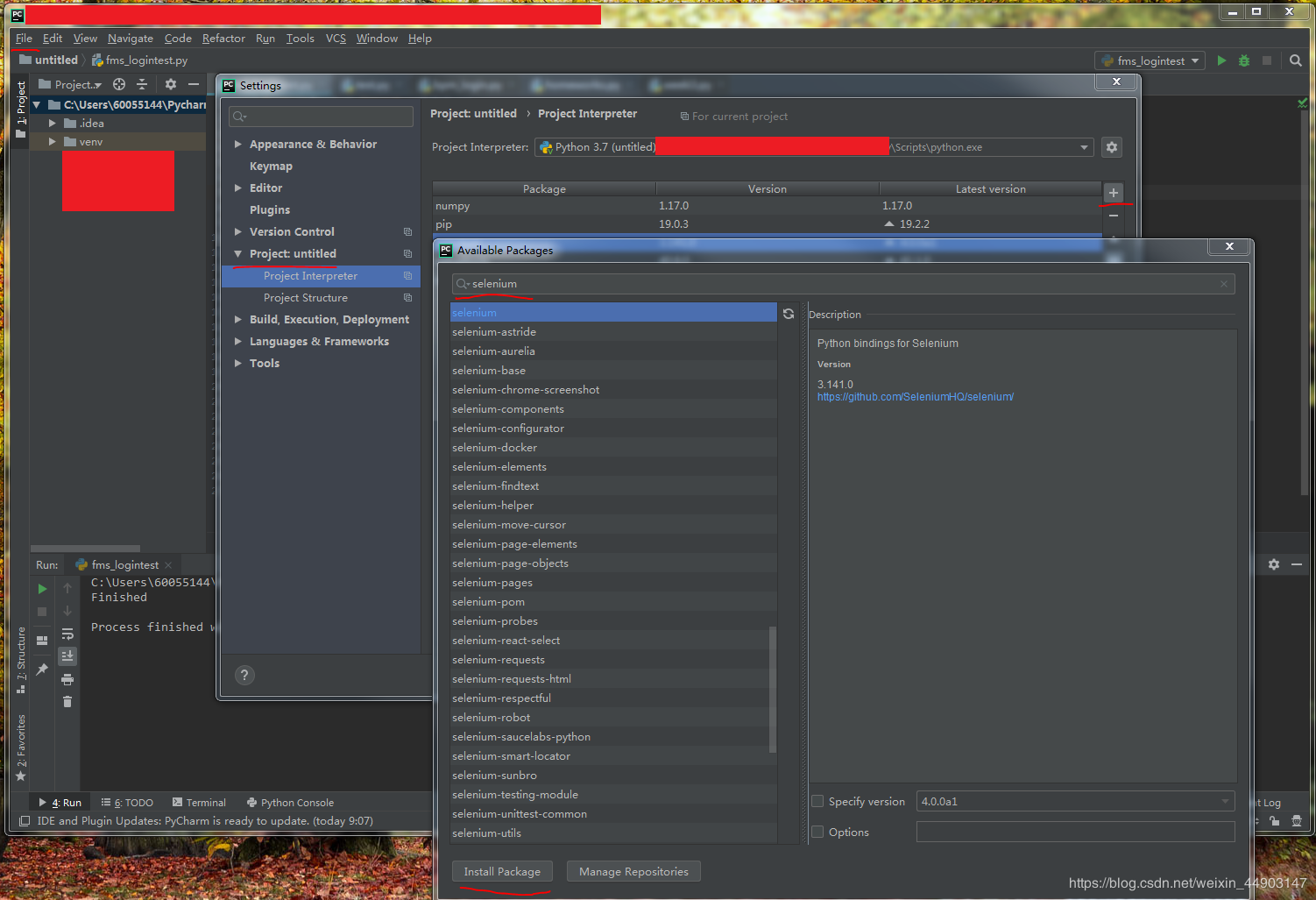Open the Navigate menu
Image resolution: width=1316 pixels, height=900 pixels.
pyautogui.click(x=130, y=38)
